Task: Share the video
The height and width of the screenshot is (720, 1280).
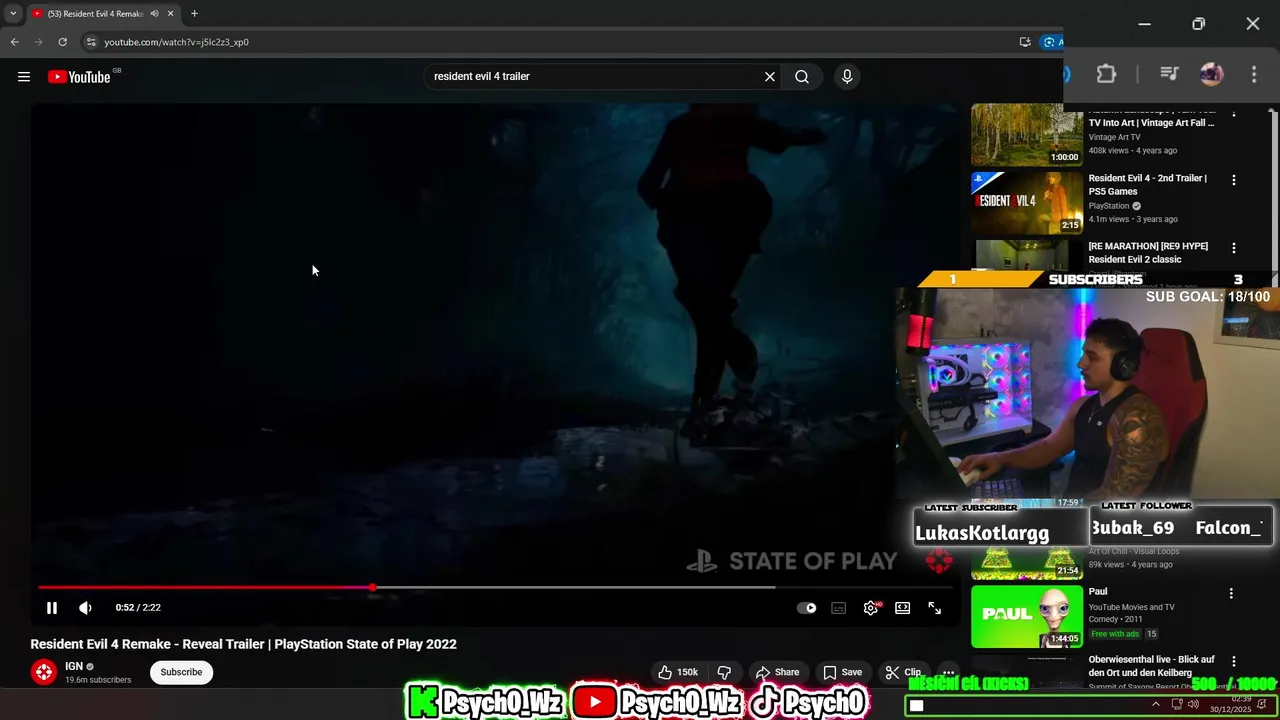Action: click(x=777, y=672)
